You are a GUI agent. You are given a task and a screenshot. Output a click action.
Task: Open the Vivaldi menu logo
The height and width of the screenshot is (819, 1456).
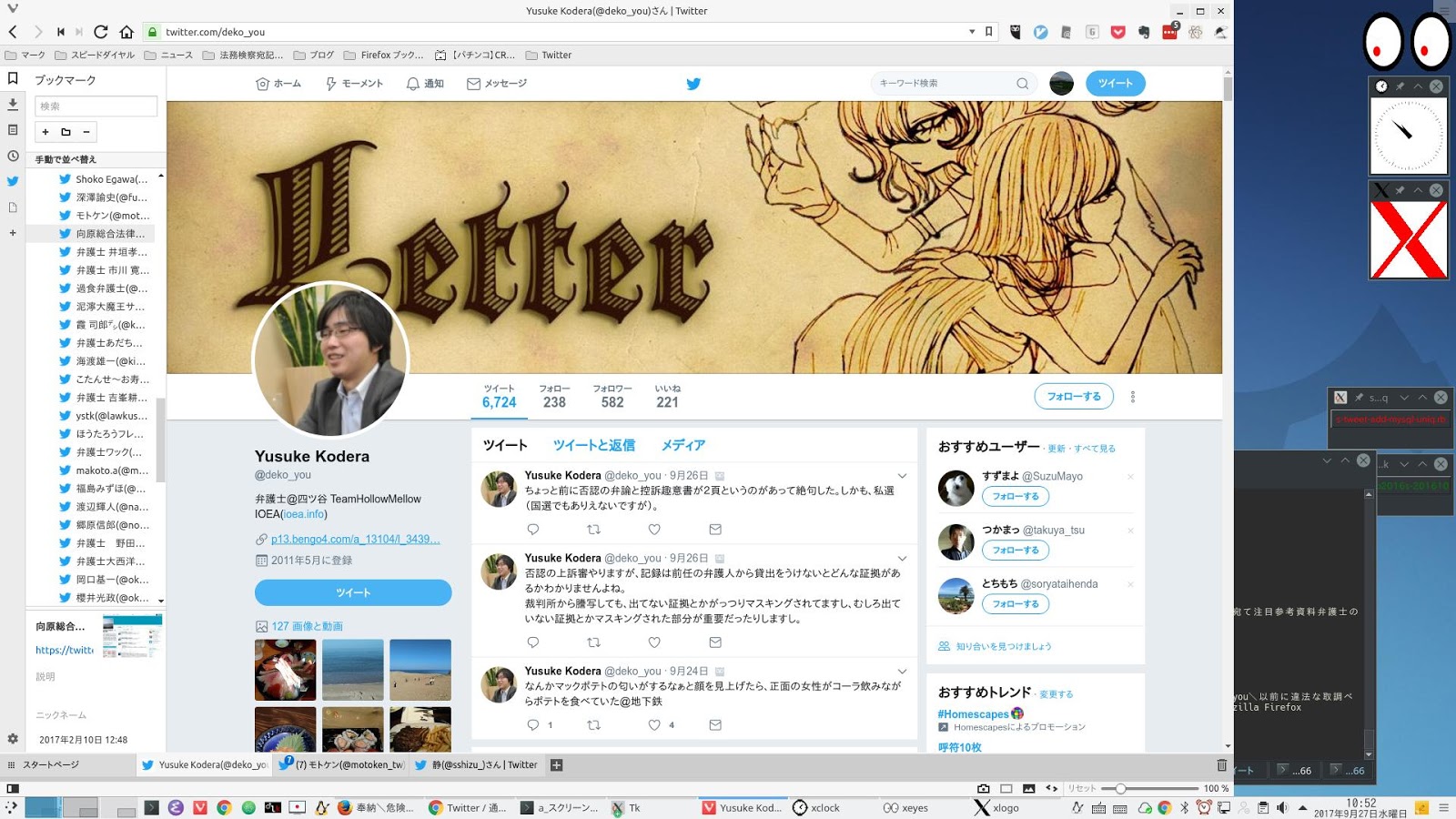12,9
